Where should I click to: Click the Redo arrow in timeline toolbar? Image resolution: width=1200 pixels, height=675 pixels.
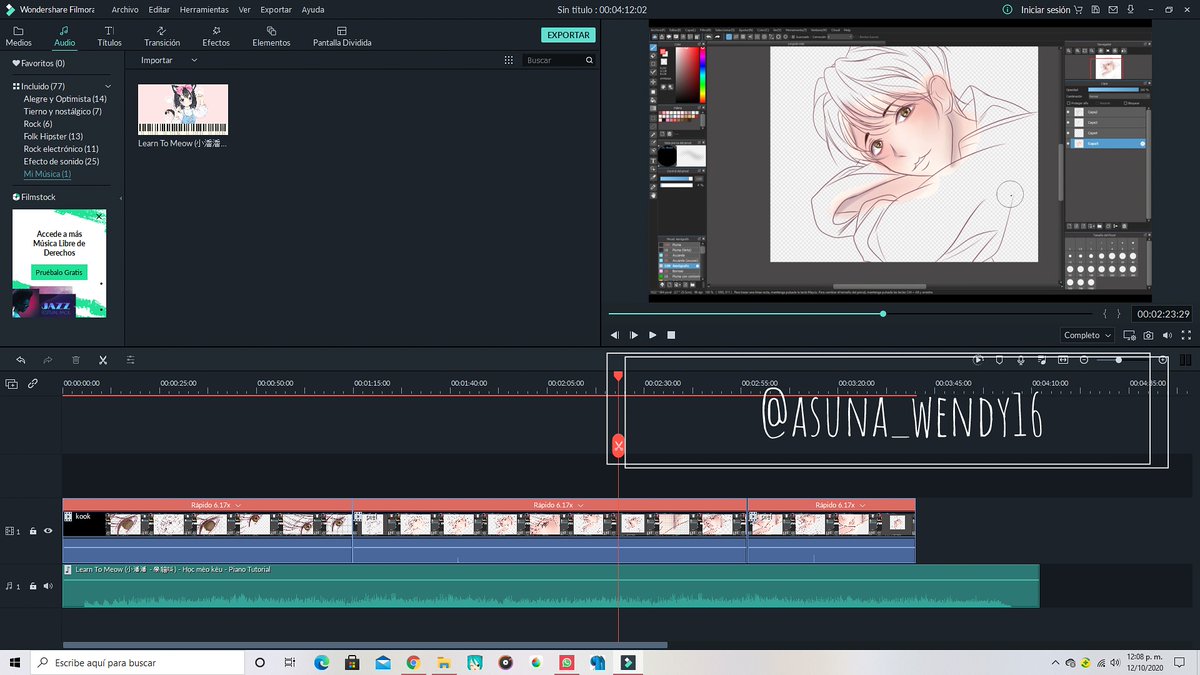[47, 360]
